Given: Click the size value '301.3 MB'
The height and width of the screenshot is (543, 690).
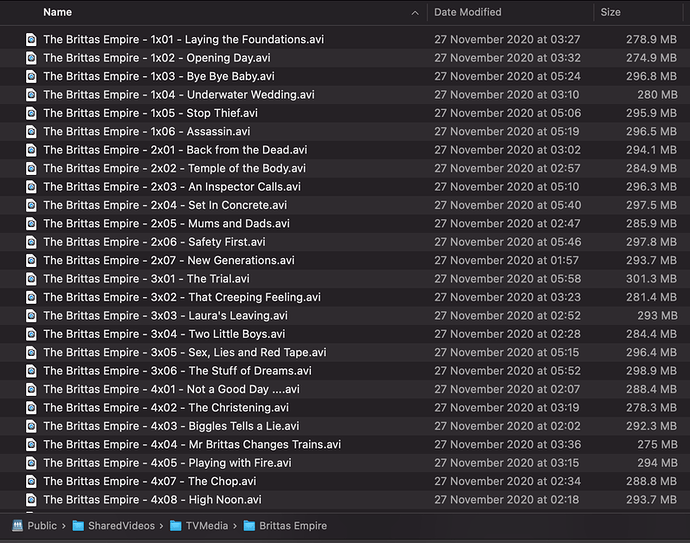Looking at the screenshot, I should coord(651,279).
